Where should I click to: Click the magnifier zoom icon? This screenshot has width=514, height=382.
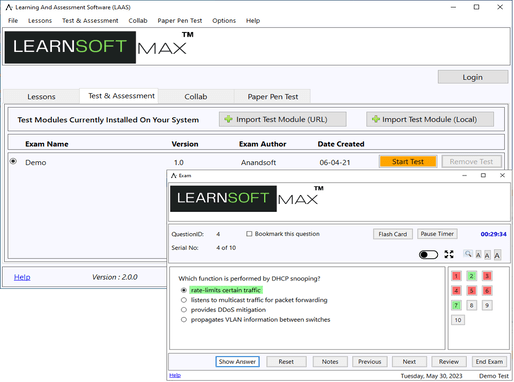coord(468,254)
